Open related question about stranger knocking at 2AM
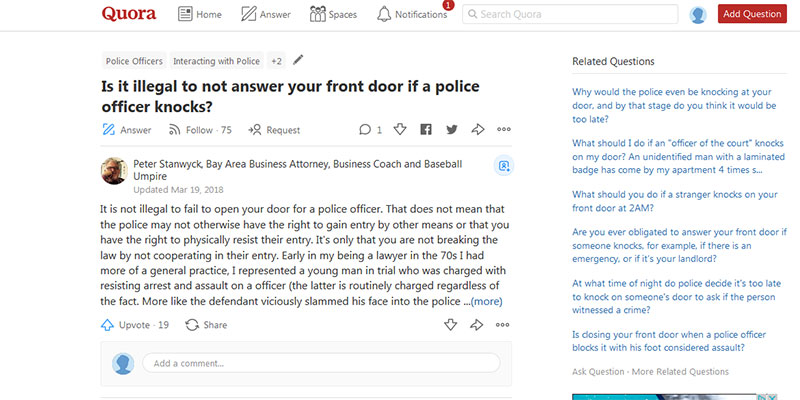 click(x=674, y=201)
